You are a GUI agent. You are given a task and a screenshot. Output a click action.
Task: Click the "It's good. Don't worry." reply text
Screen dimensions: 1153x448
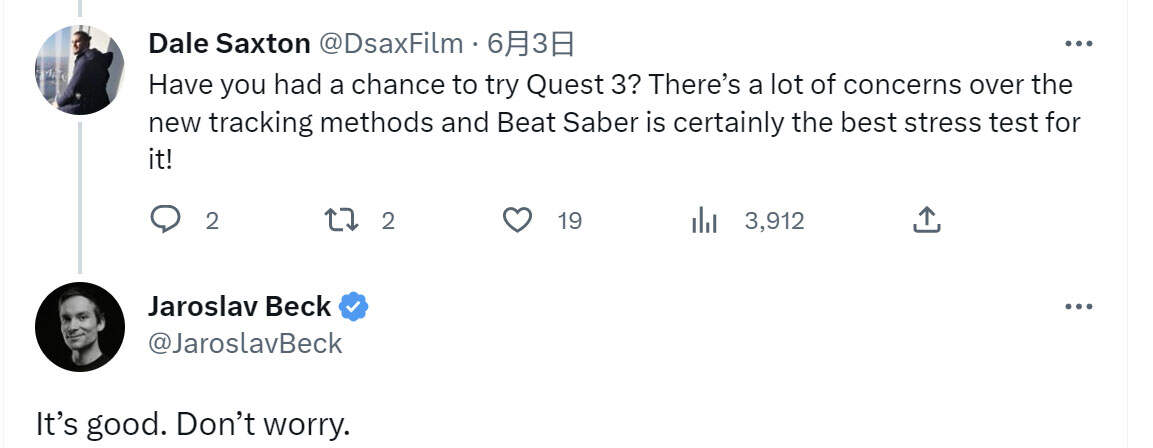(194, 425)
